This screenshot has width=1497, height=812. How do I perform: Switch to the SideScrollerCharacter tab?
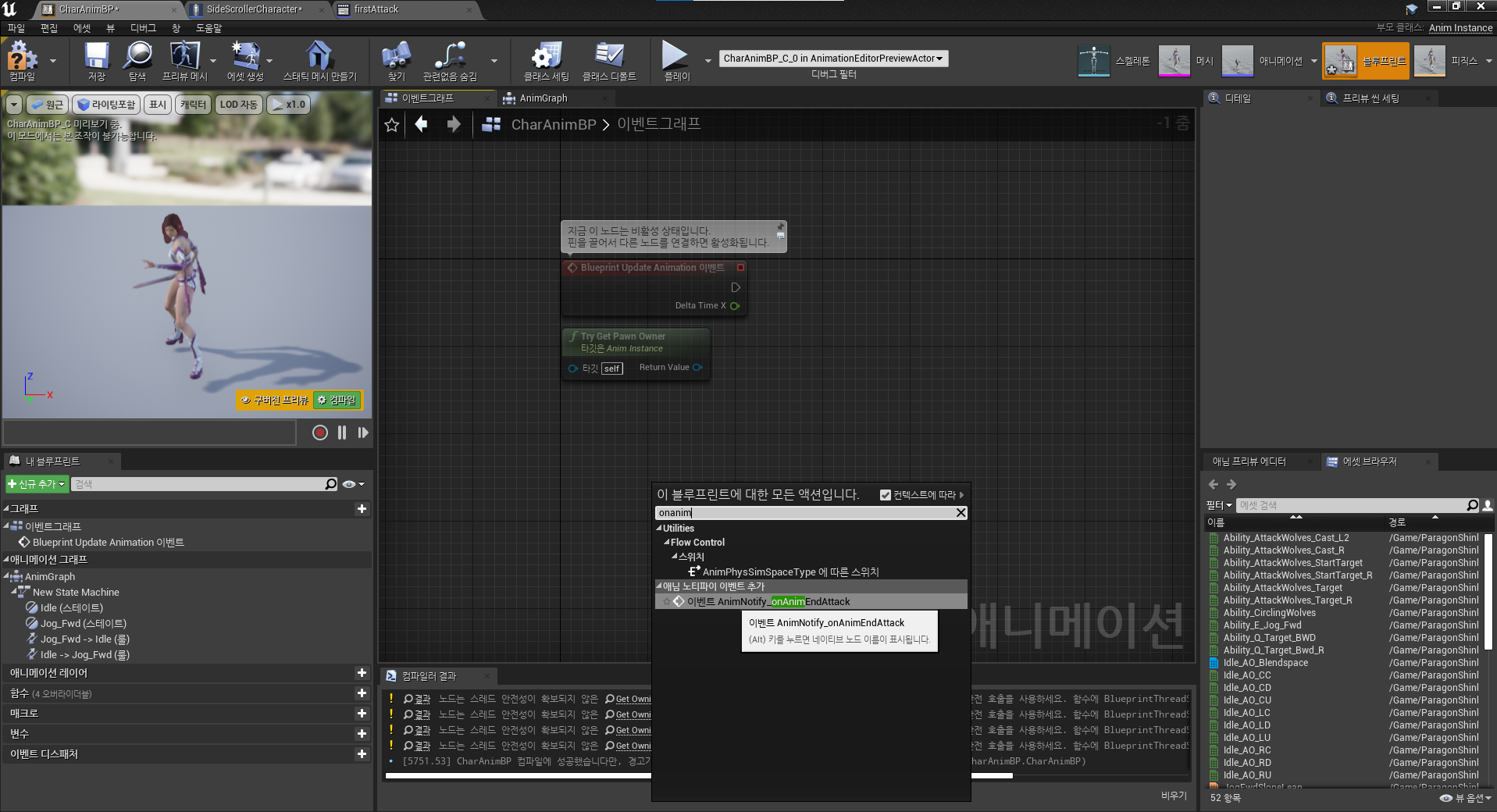click(254, 9)
